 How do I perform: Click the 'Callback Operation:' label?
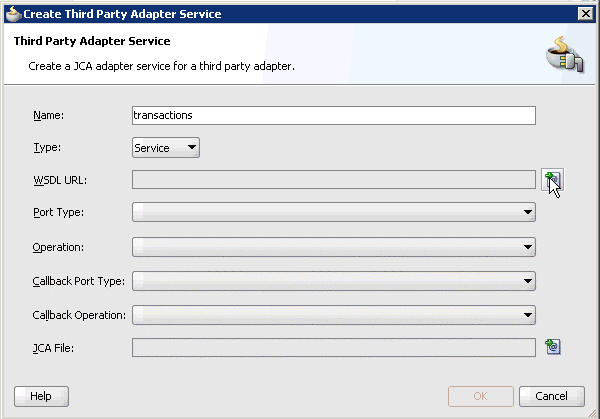point(79,315)
